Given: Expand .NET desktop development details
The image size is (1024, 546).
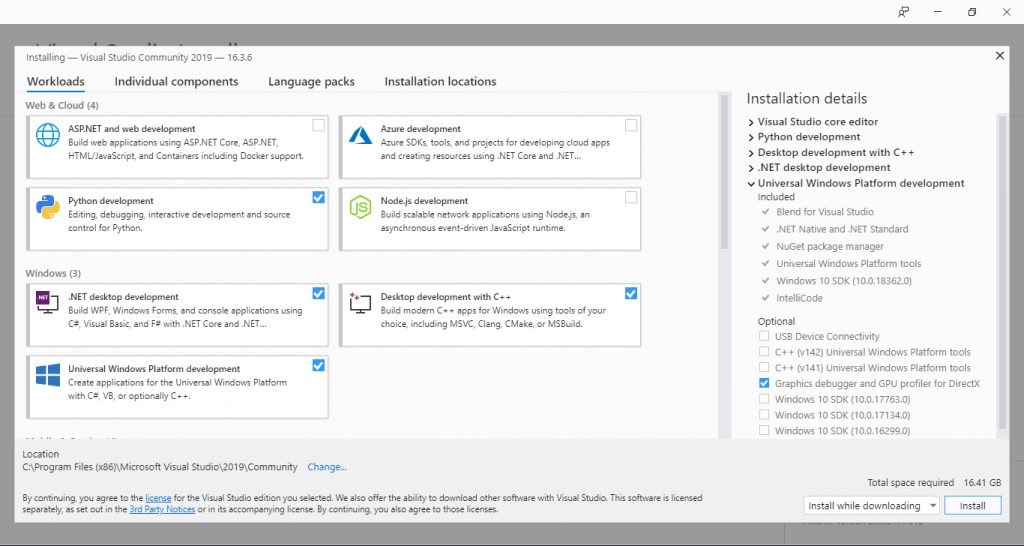Looking at the screenshot, I should tap(751, 168).
